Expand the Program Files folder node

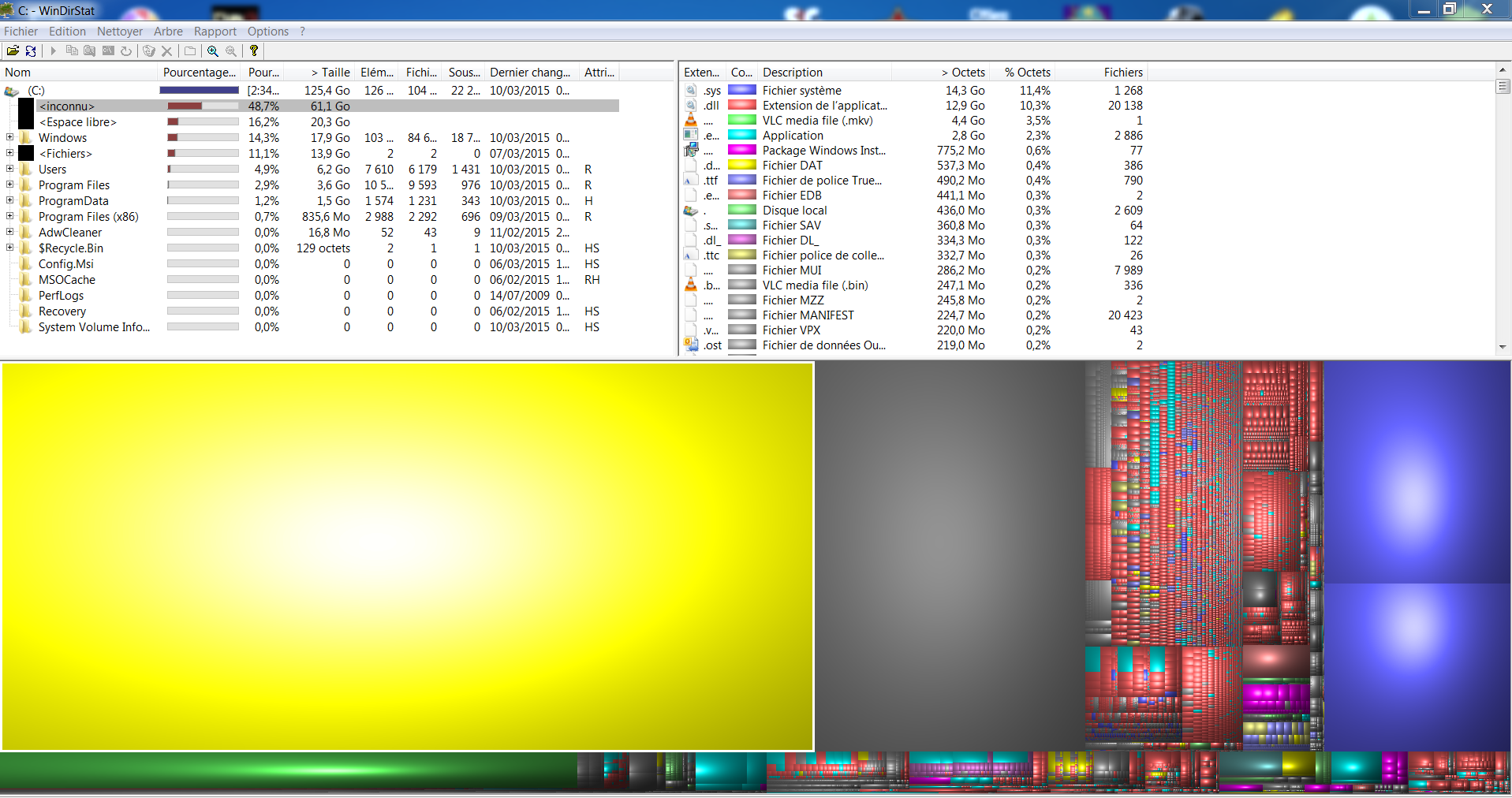pyautogui.click(x=9, y=185)
